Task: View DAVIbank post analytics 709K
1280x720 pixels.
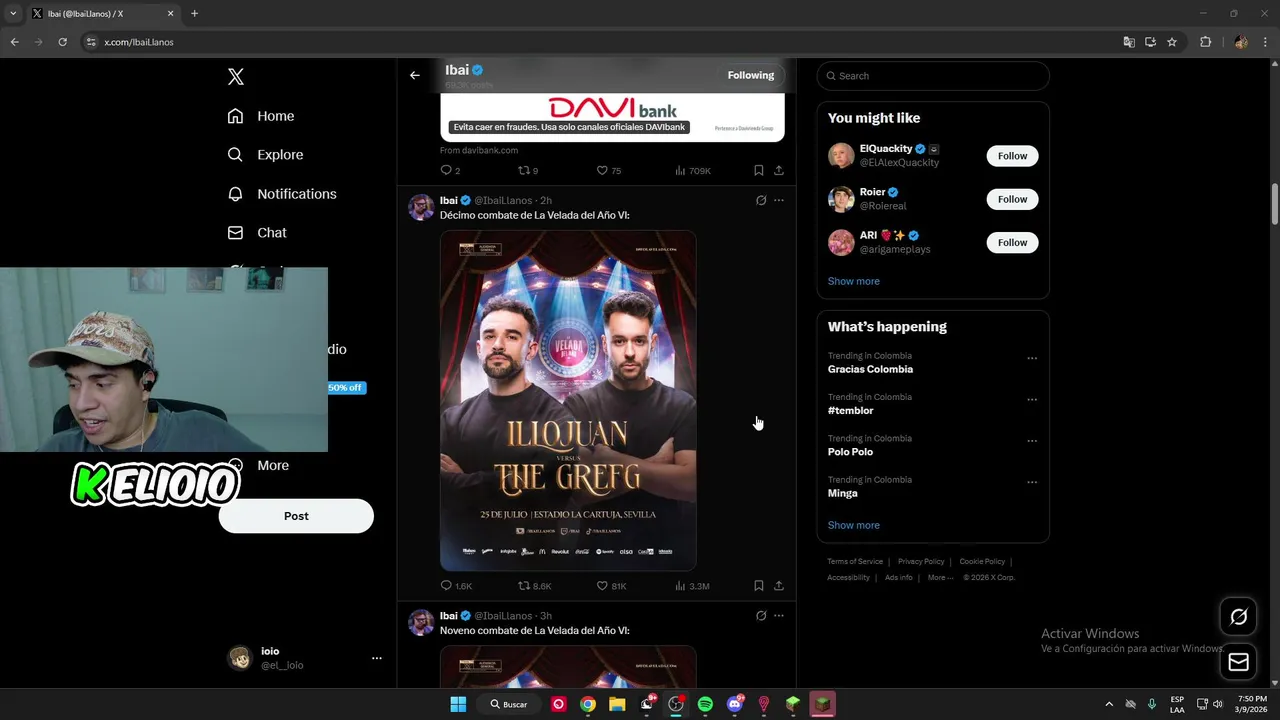Action: pyautogui.click(x=693, y=171)
